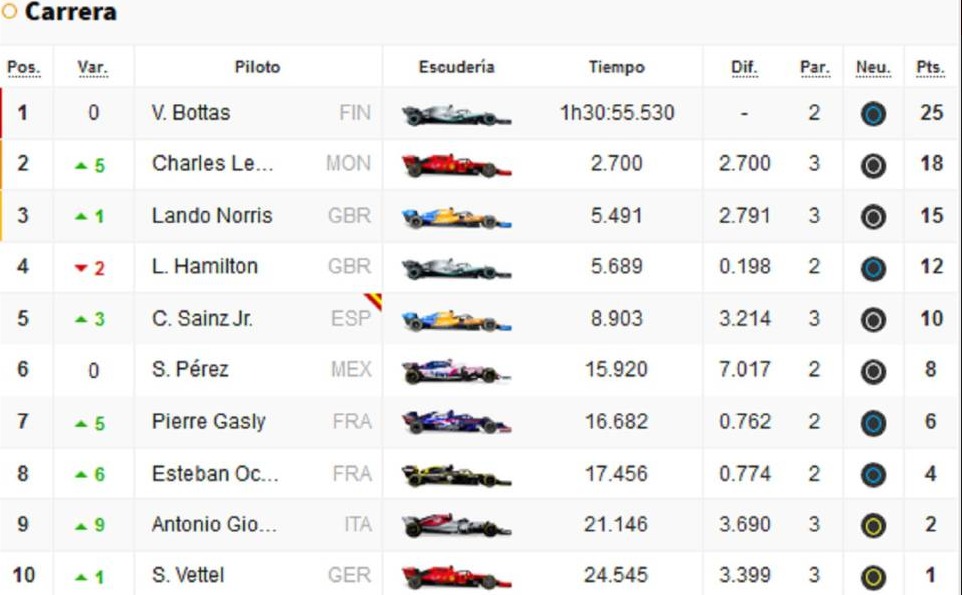Click the Neu. column header
Viewport: 962px width, 595px height.
(873, 68)
